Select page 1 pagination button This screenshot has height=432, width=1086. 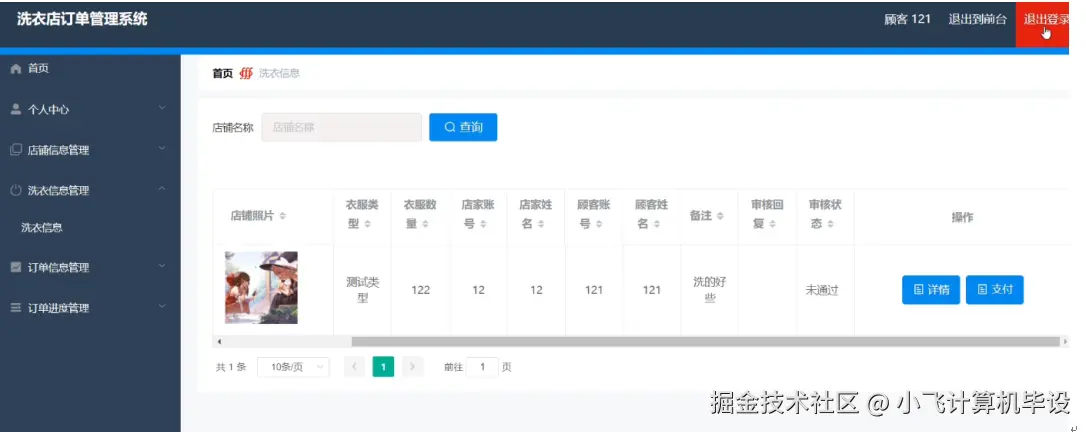(x=383, y=366)
